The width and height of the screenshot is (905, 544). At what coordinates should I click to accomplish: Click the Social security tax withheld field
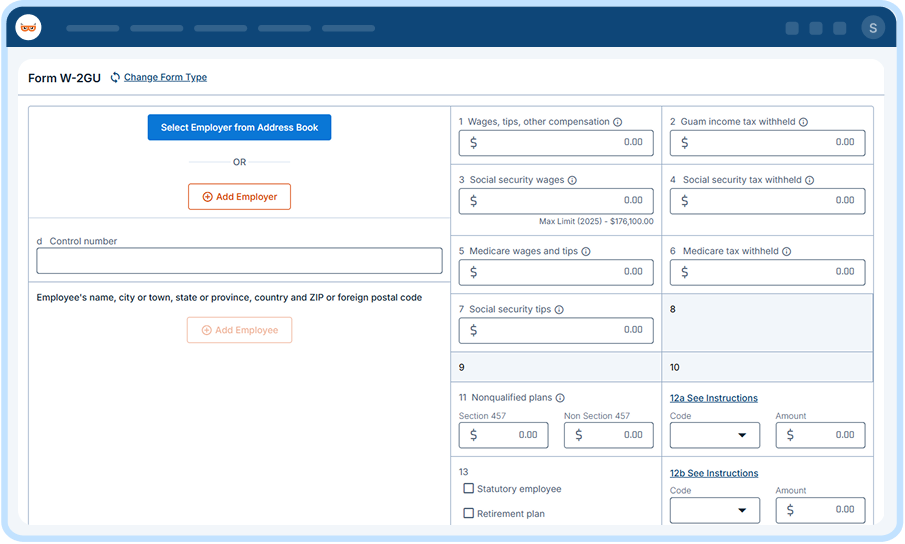(x=768, y=201)
